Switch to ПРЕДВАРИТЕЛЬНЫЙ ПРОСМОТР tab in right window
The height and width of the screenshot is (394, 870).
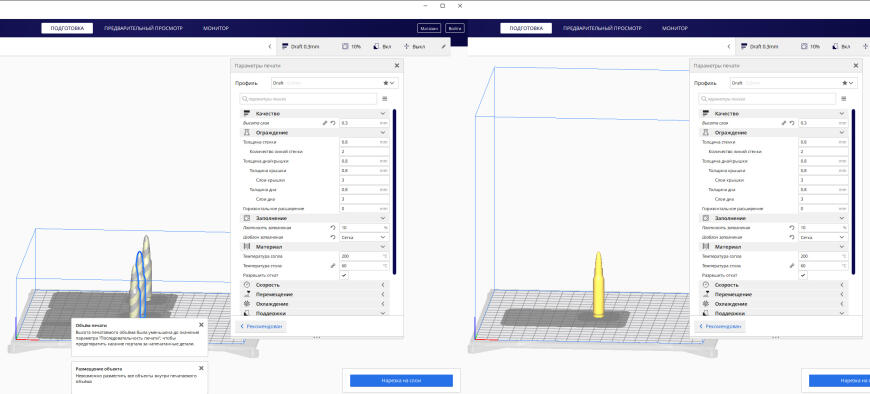[603, 28]
